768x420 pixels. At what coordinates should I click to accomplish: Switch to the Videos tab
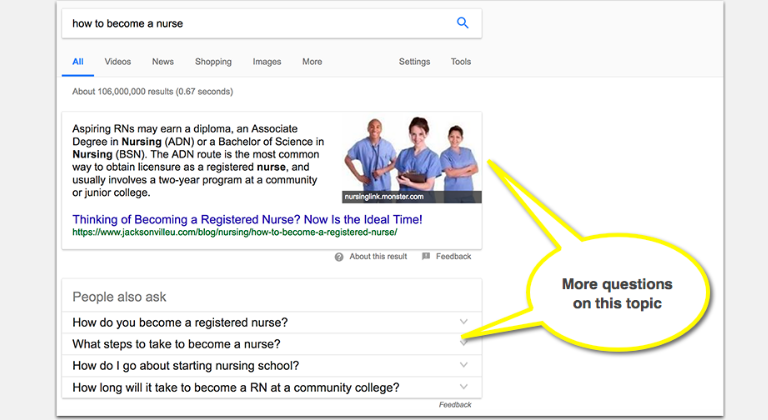click(x=118, y=62)
